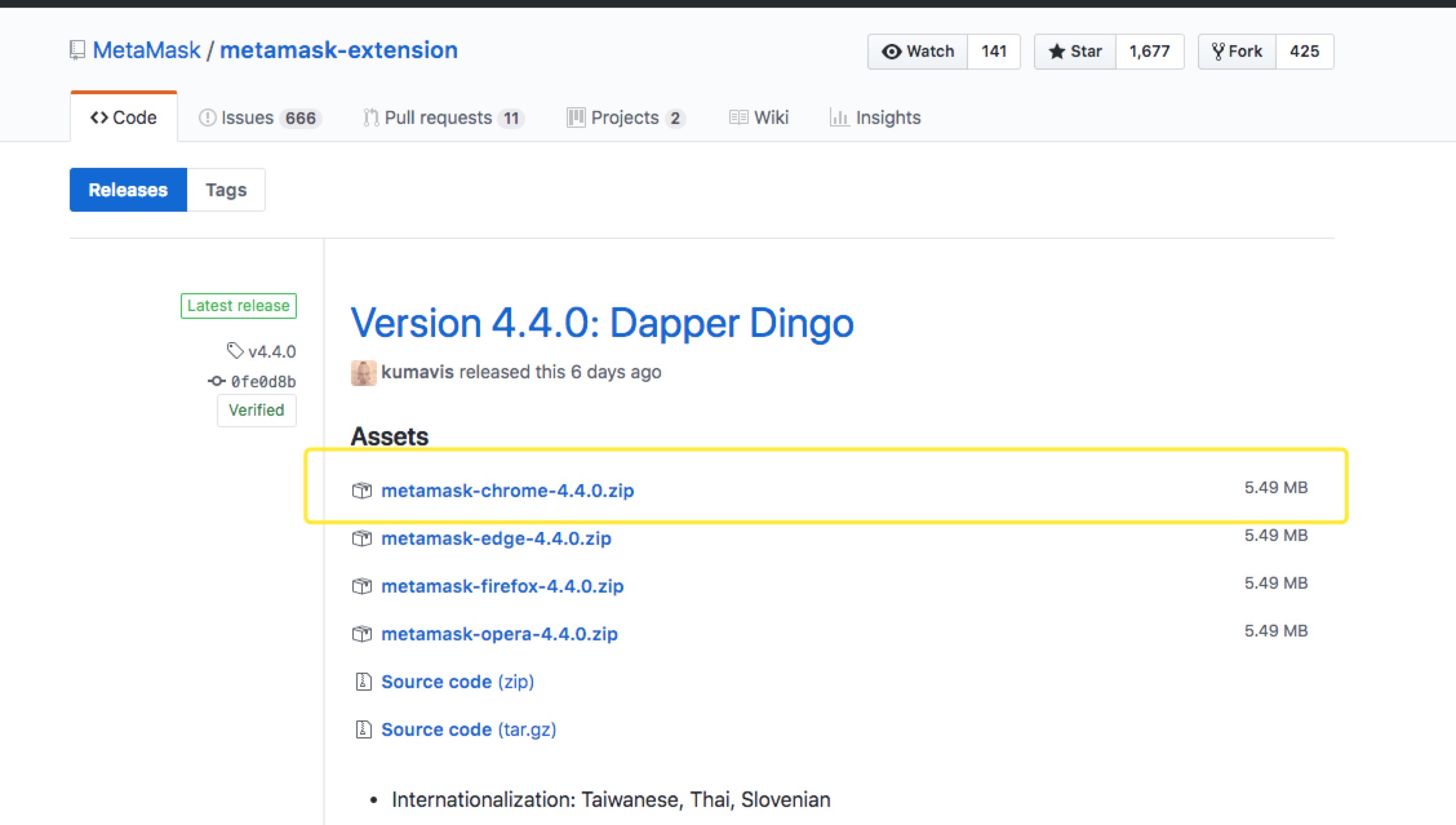
Task: Click the Verified badge on release
Action: (254, 410)
